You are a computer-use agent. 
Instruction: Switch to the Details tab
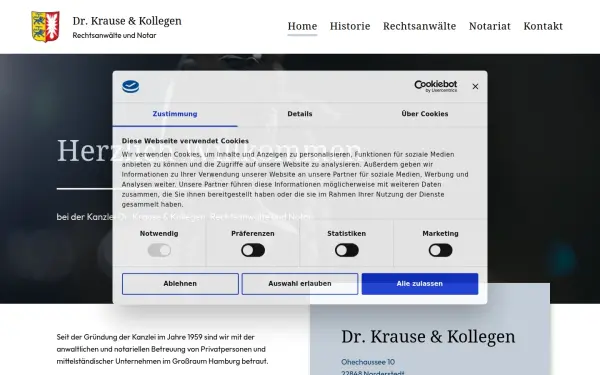tap(300, 114)
